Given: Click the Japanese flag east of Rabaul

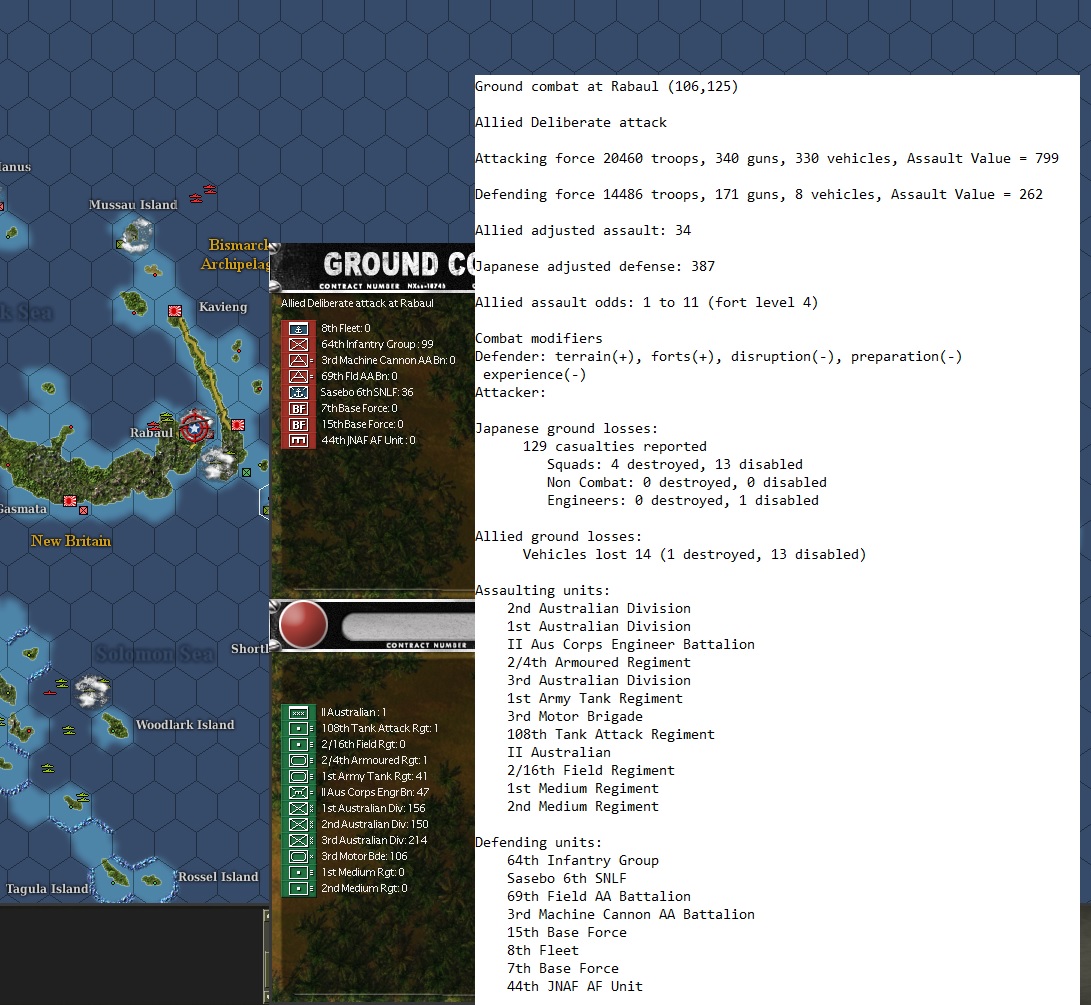Looking at the screenshot, I should click(x=238, y=425).
